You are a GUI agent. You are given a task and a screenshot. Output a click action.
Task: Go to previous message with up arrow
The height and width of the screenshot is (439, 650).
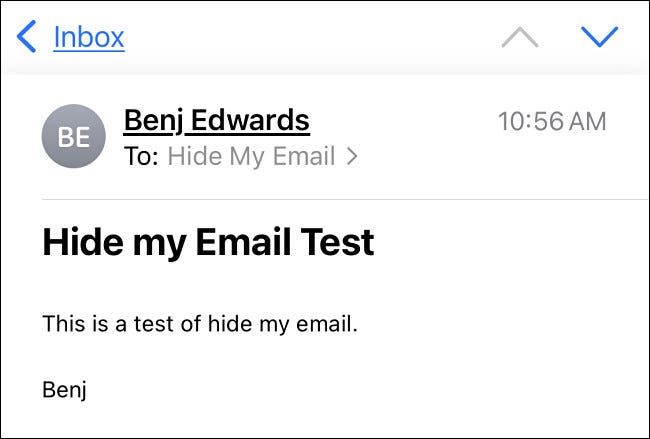(519, 38)
